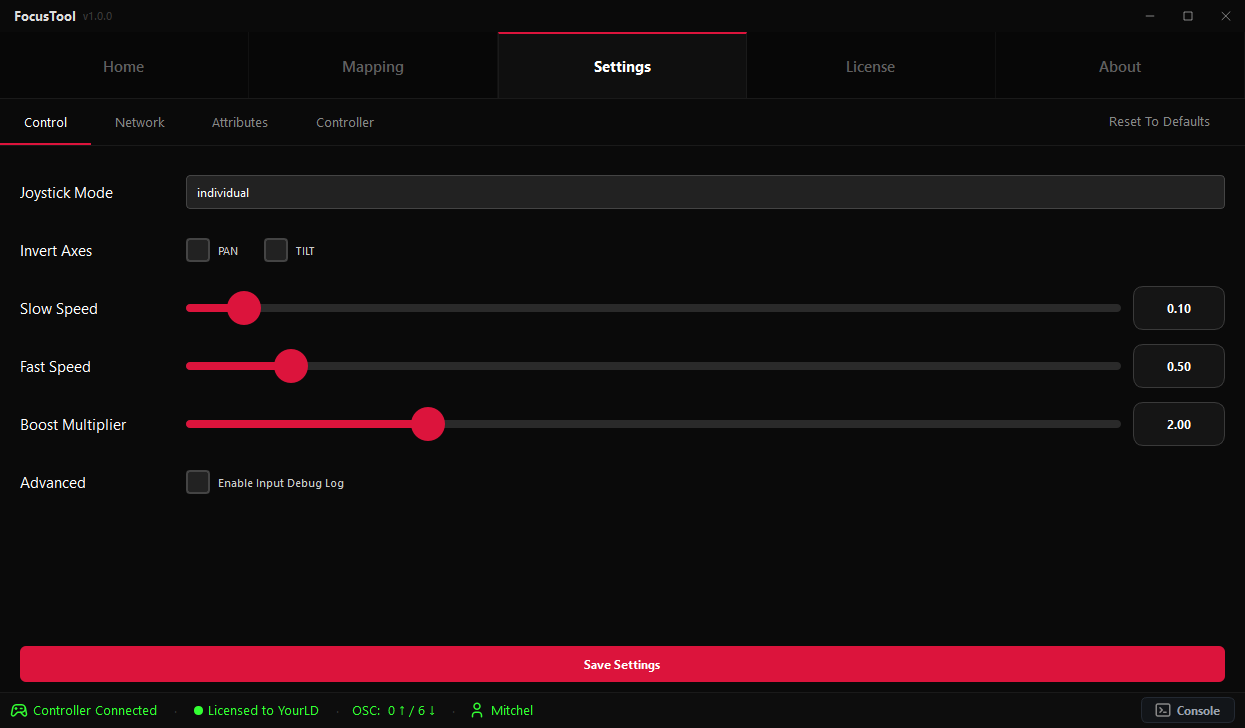Click the Fast Speed label

point(55,366)
